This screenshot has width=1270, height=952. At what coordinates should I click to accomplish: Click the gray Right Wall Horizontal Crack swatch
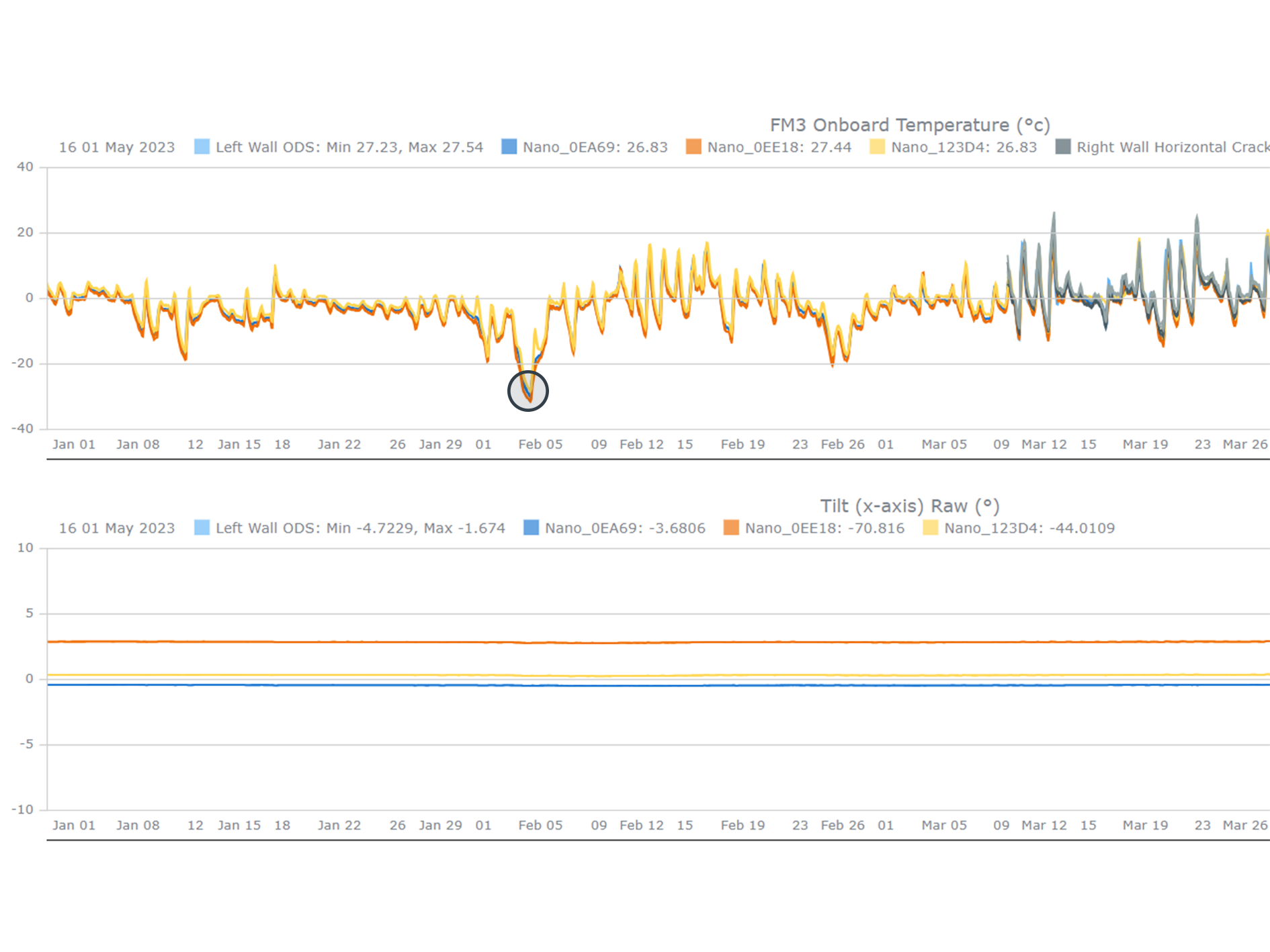[1062, 147]
